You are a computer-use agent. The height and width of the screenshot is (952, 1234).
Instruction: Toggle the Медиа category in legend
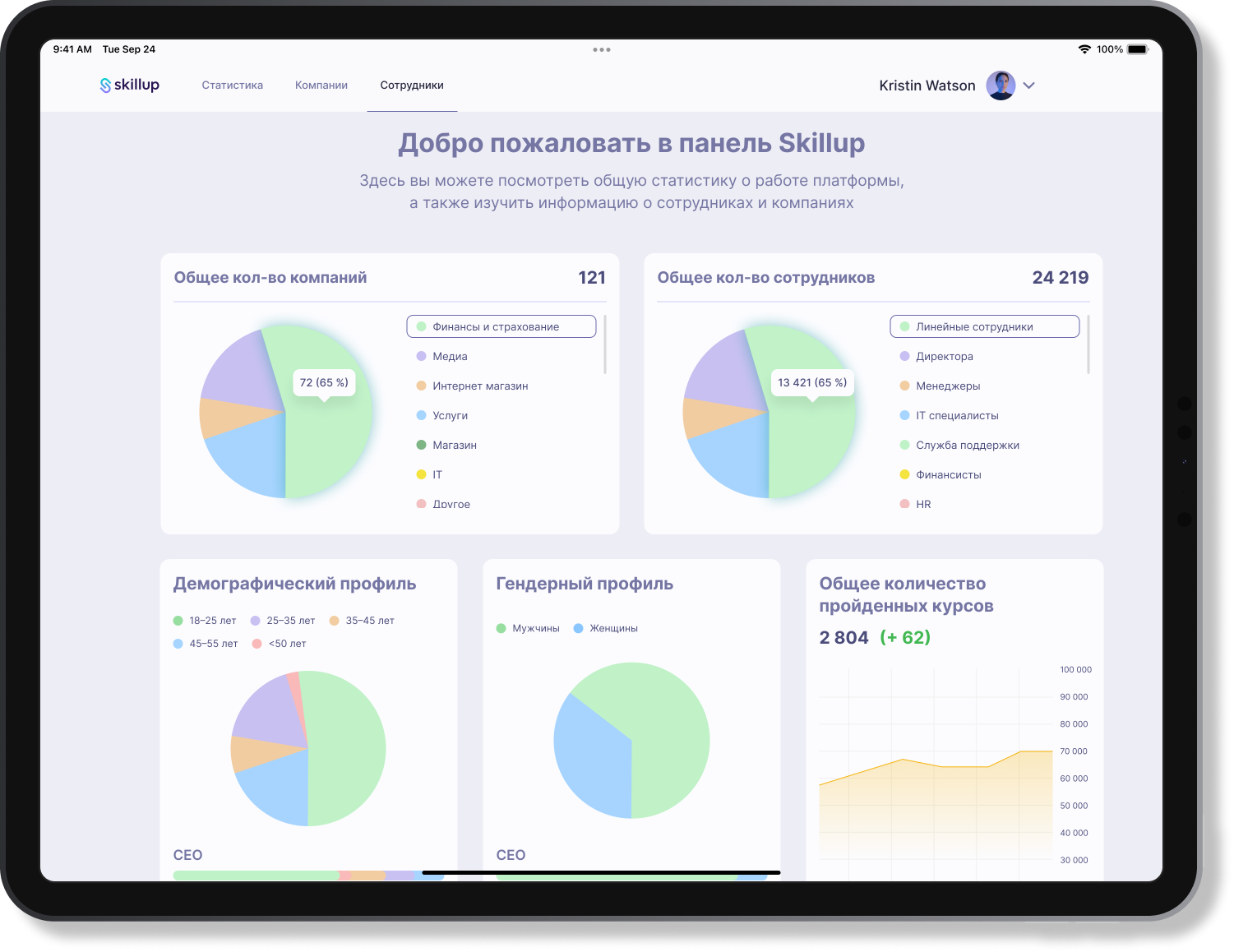[450, 356]
